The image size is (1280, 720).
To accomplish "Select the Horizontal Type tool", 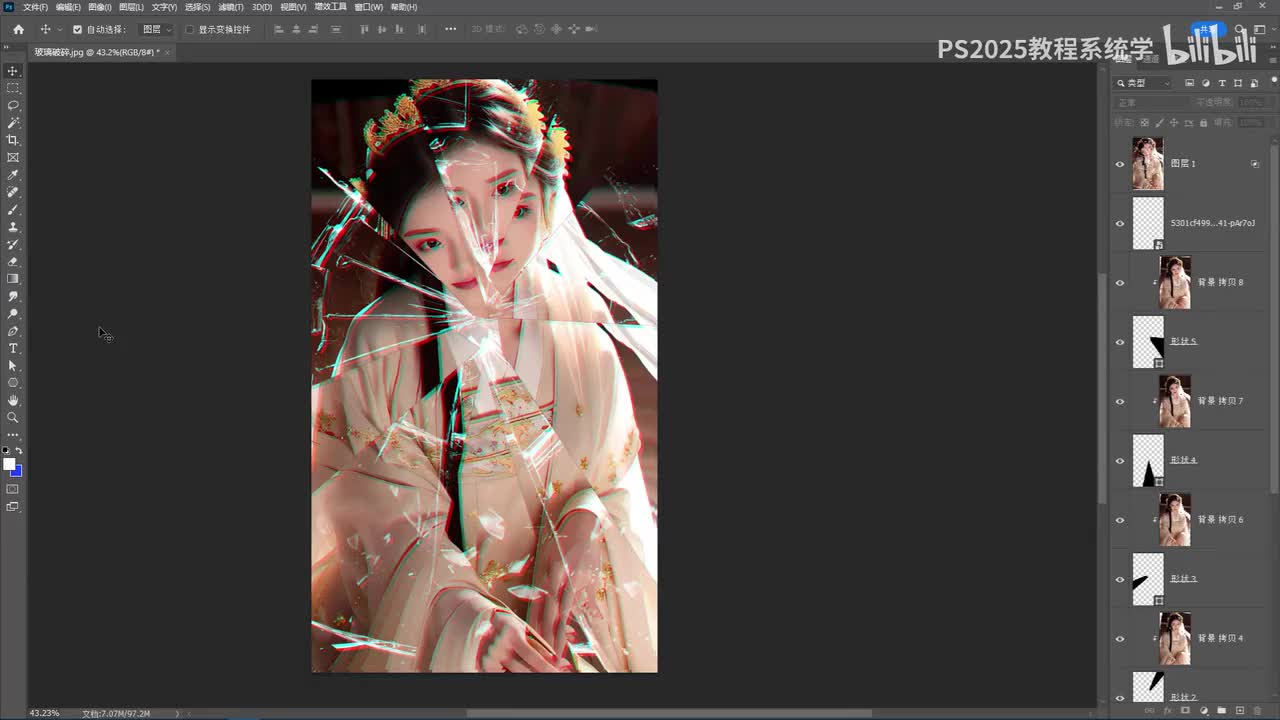I will (13, 348).
